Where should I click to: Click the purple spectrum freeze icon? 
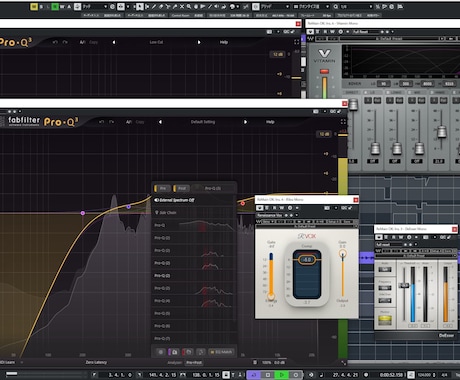[174, 352]
